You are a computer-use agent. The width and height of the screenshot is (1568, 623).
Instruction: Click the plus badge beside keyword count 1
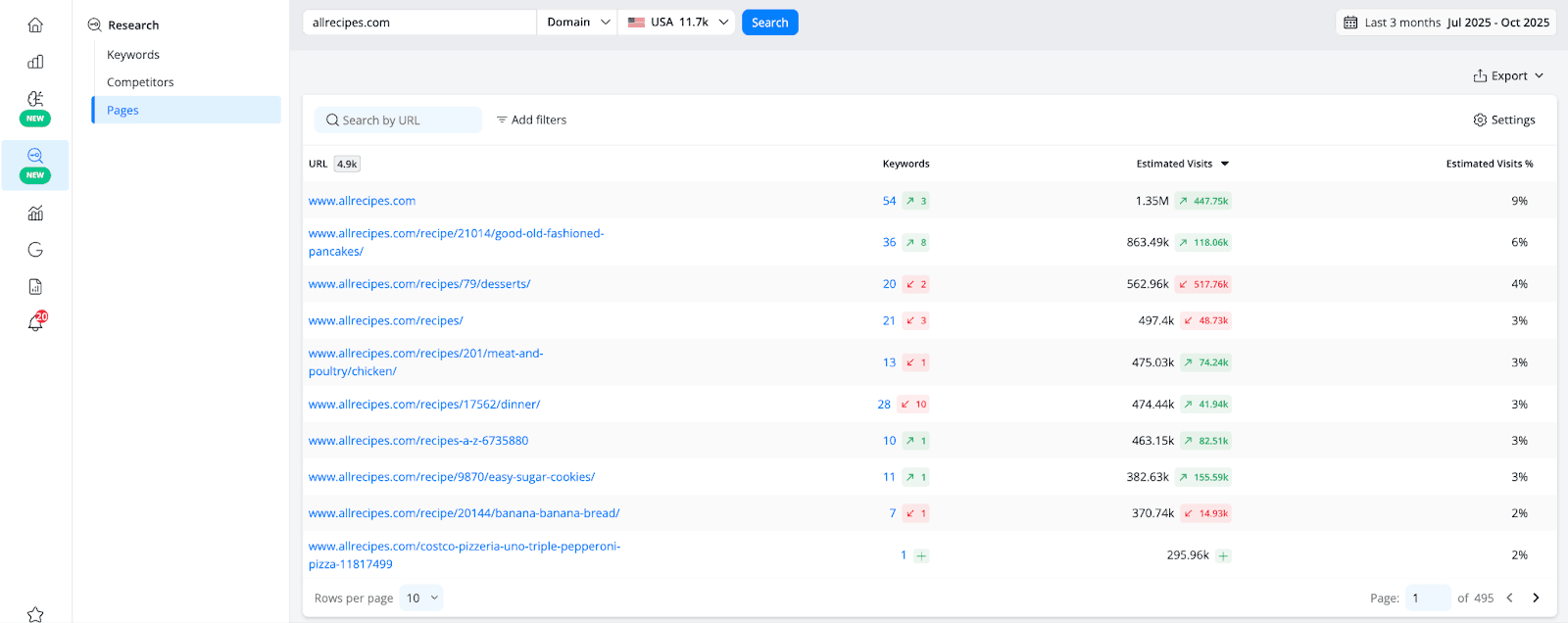(921, 555)
